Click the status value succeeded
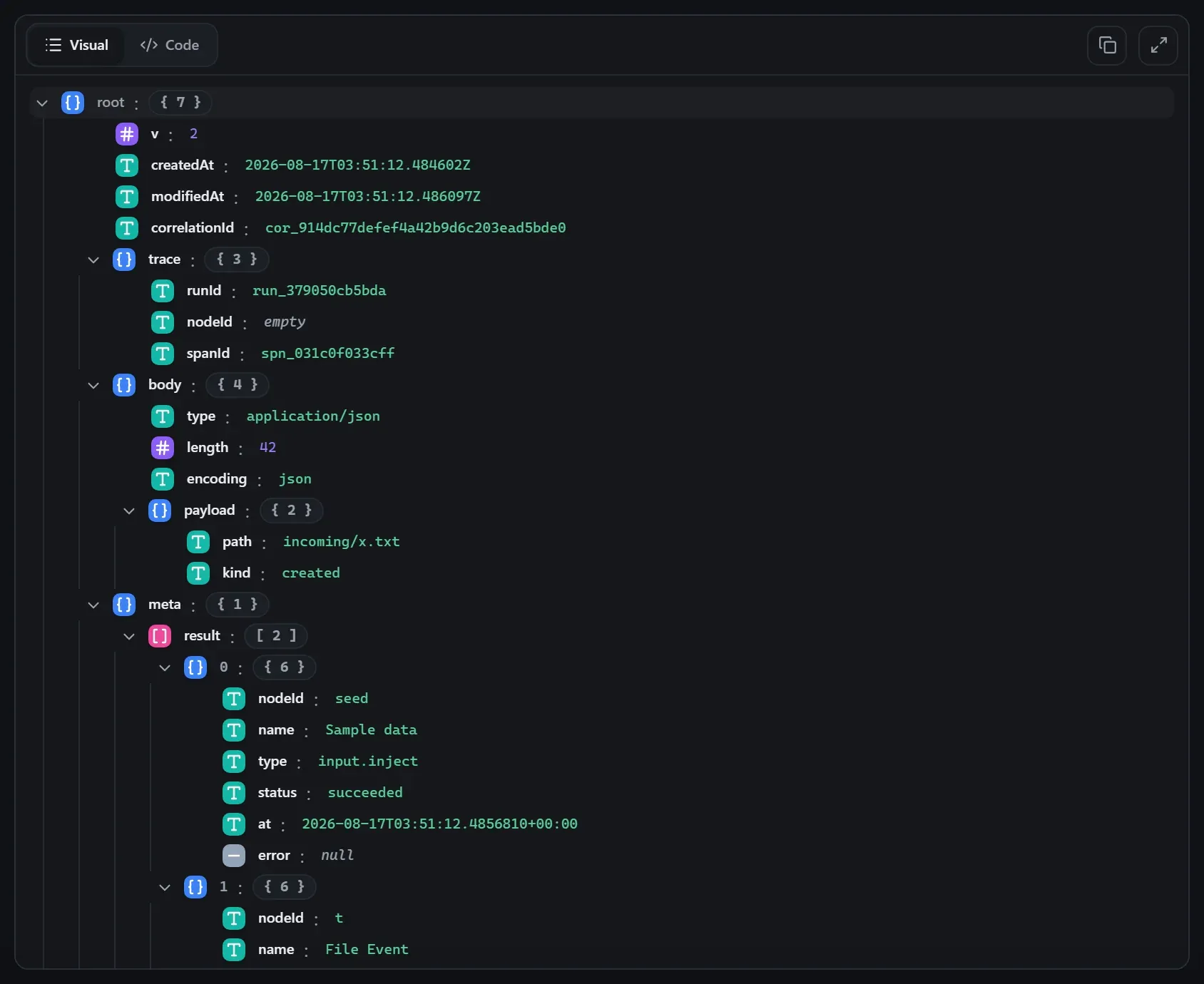Viewport: 1204px width, 984px height. [x=365, y=793]
